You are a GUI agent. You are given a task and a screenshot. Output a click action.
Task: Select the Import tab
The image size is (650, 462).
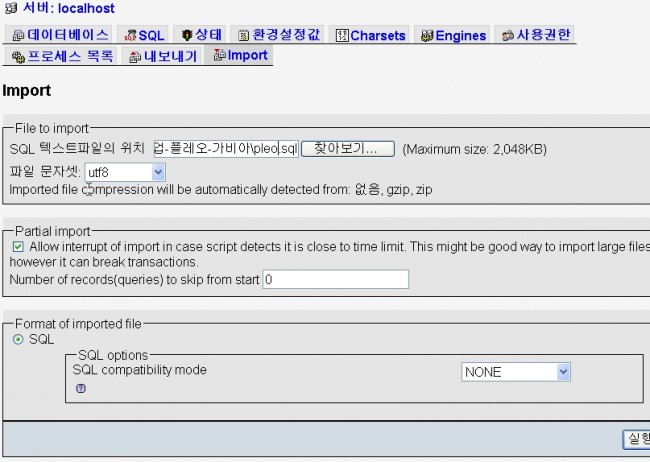point(238,55)
